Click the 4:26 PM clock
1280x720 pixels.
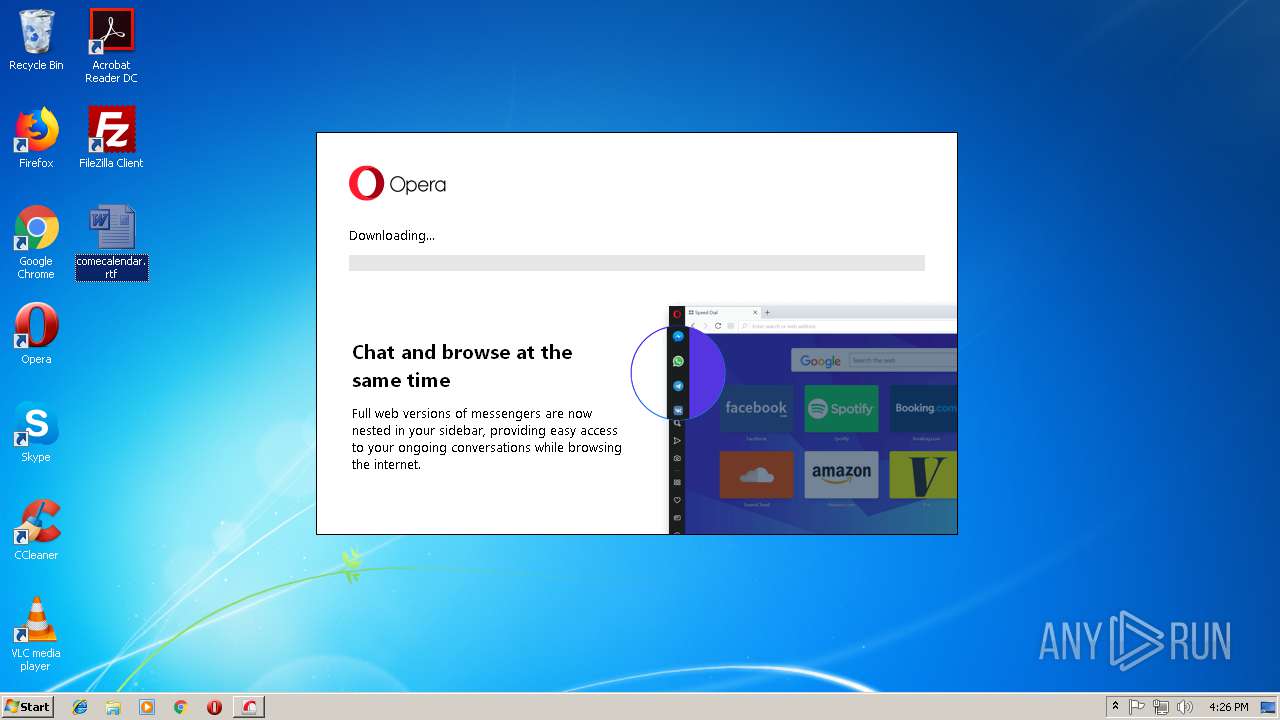point(1228,707)
